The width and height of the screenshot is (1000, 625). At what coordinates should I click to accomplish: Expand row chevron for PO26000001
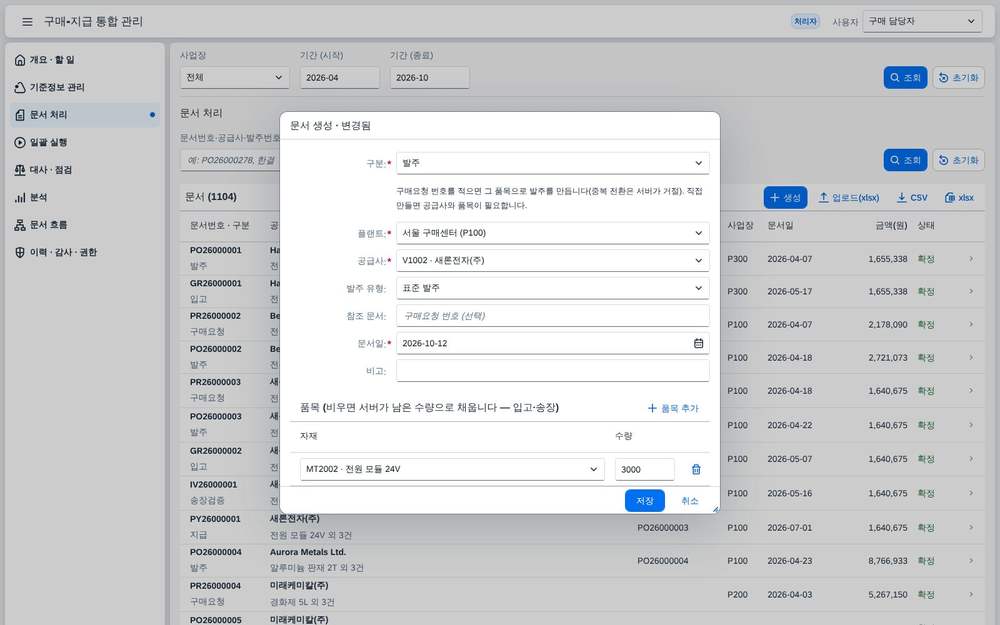(971, 258)
